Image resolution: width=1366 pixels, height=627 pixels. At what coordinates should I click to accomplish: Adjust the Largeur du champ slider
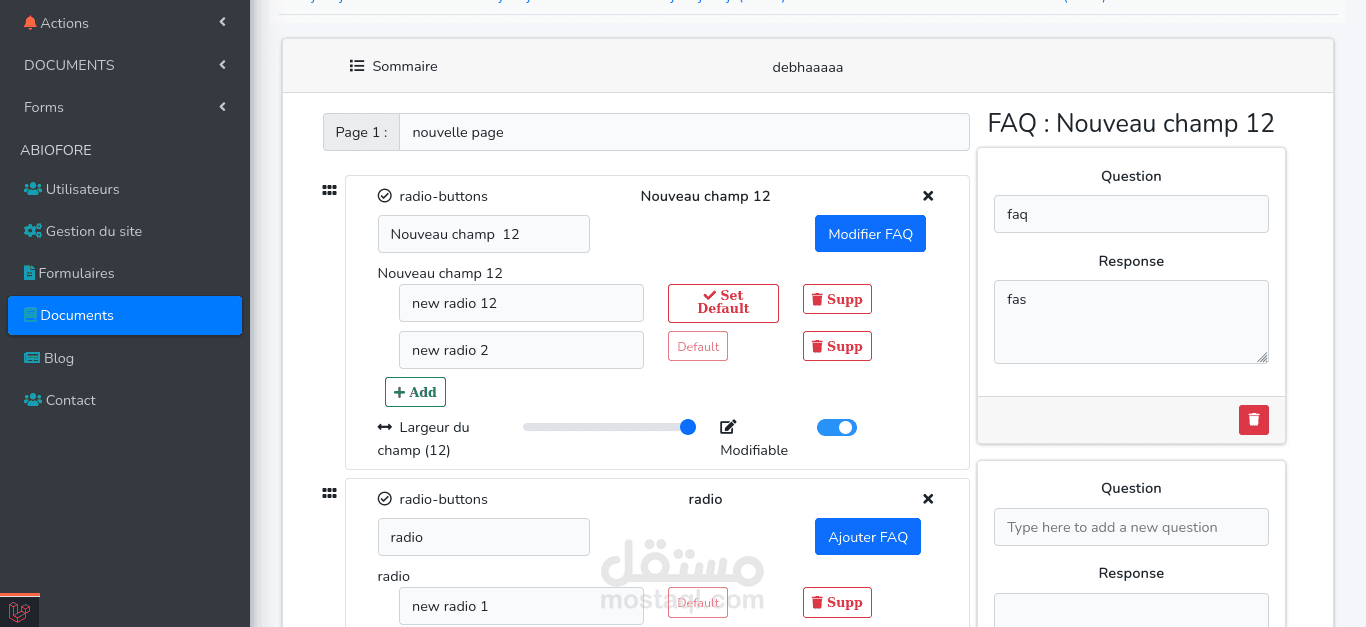609,427
